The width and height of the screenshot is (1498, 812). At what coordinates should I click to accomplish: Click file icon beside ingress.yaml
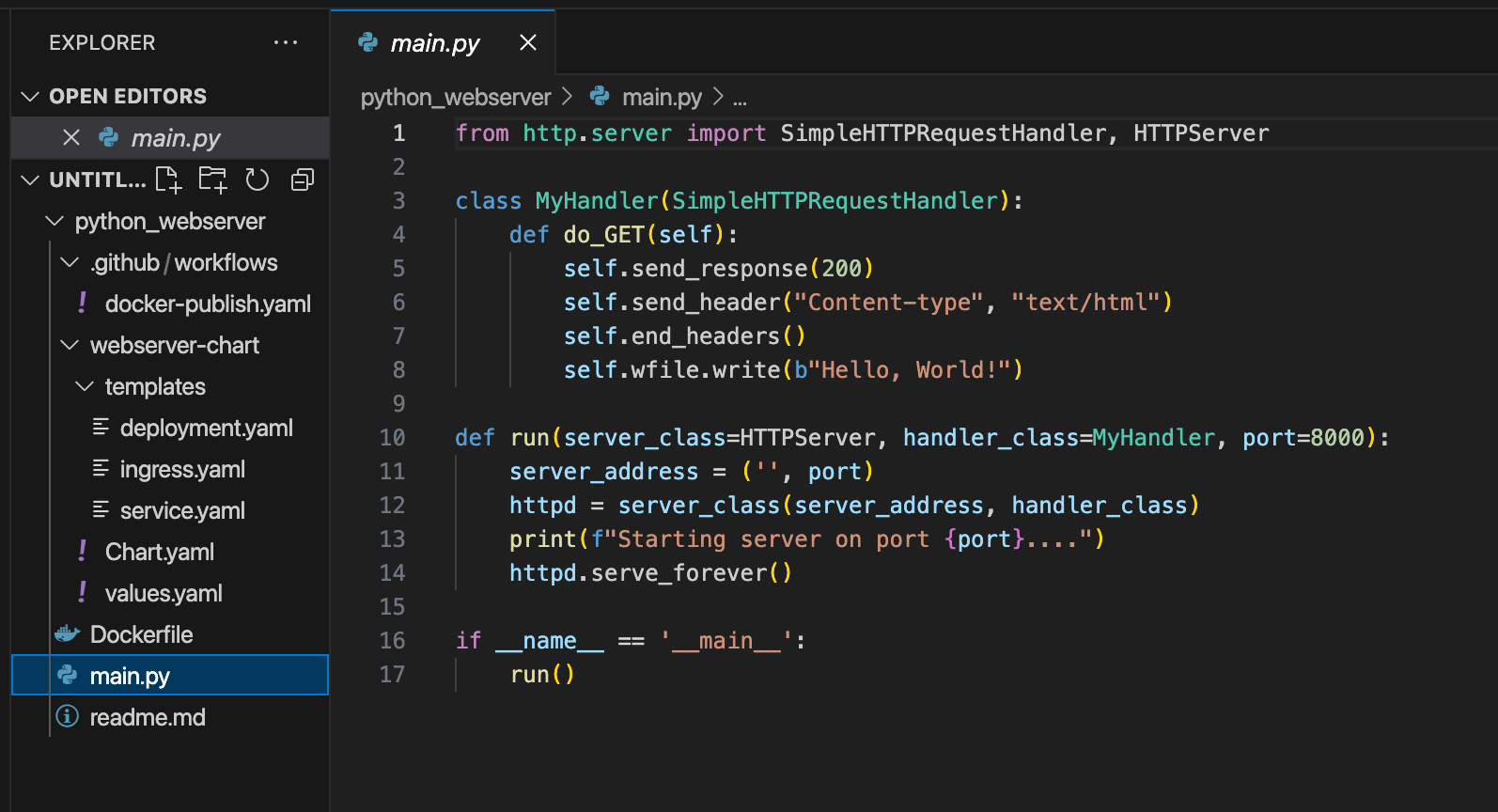tap(101, 469)
